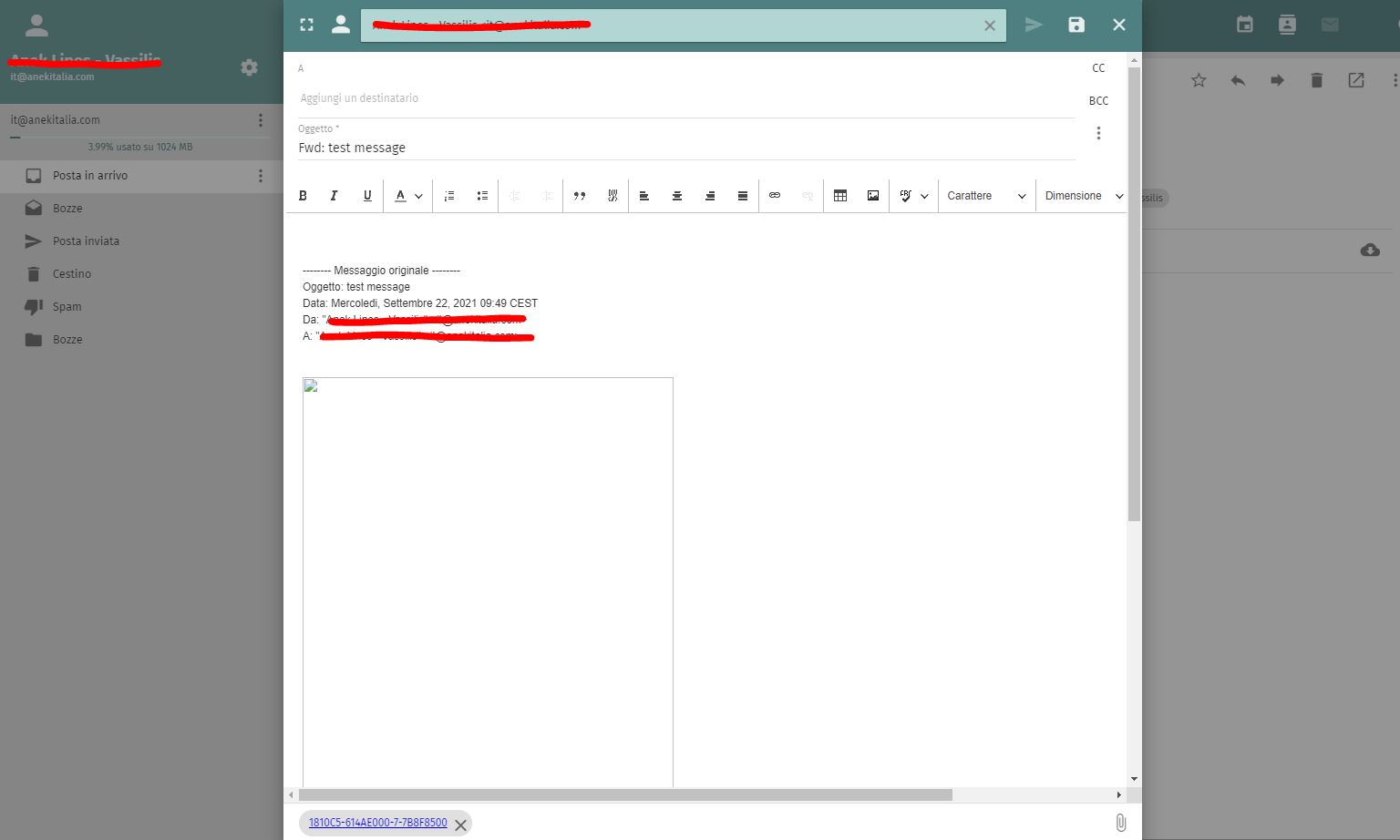Open the text color dropdown

(x=408, y=196)
